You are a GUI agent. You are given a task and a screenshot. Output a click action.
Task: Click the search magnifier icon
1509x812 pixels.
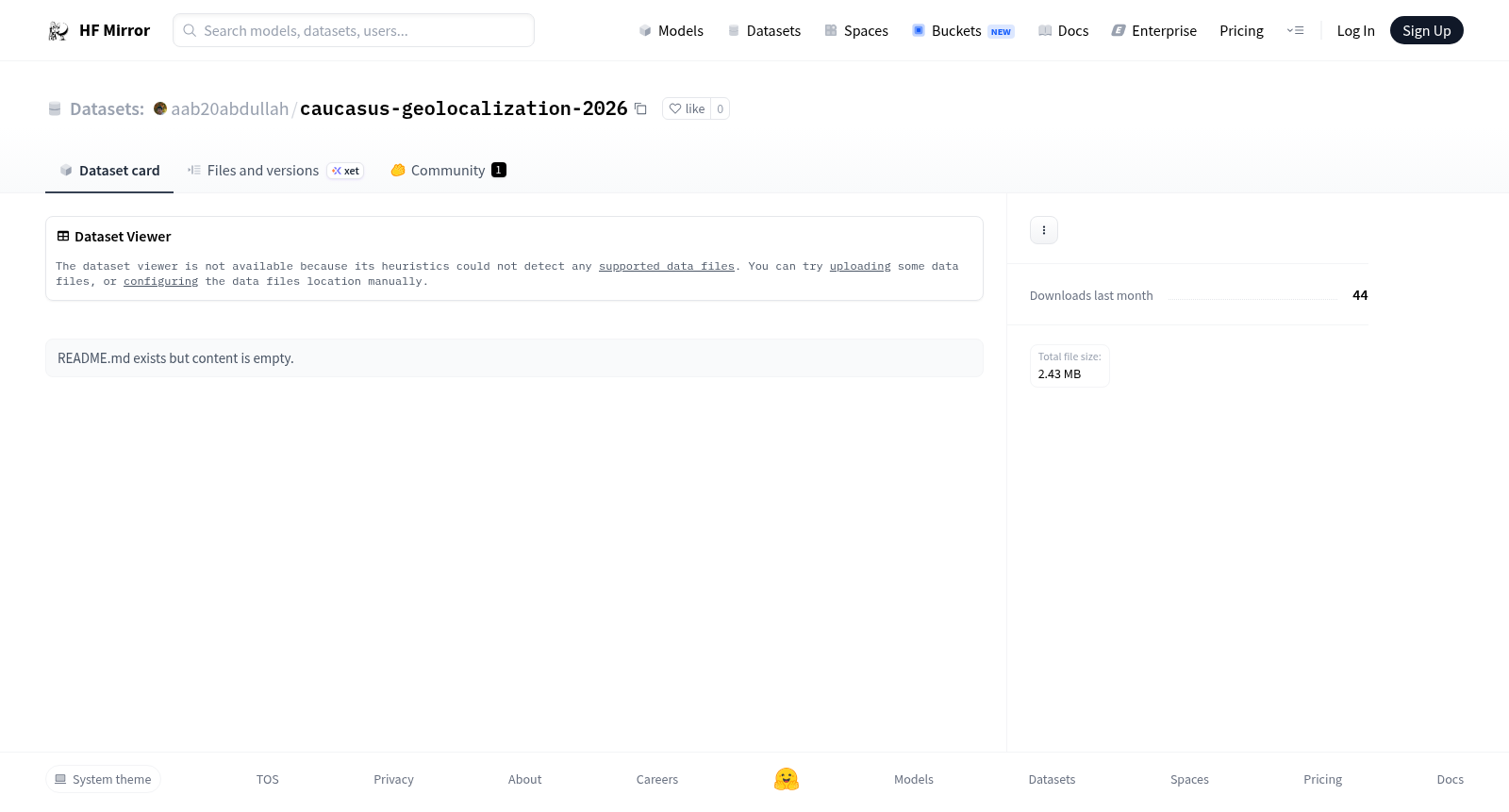coord(190,30)
